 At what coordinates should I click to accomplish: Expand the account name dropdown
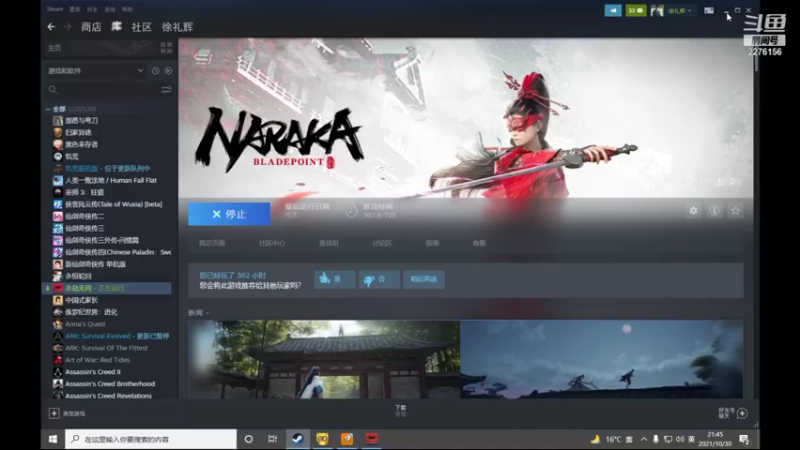click(x=680, y=11)
